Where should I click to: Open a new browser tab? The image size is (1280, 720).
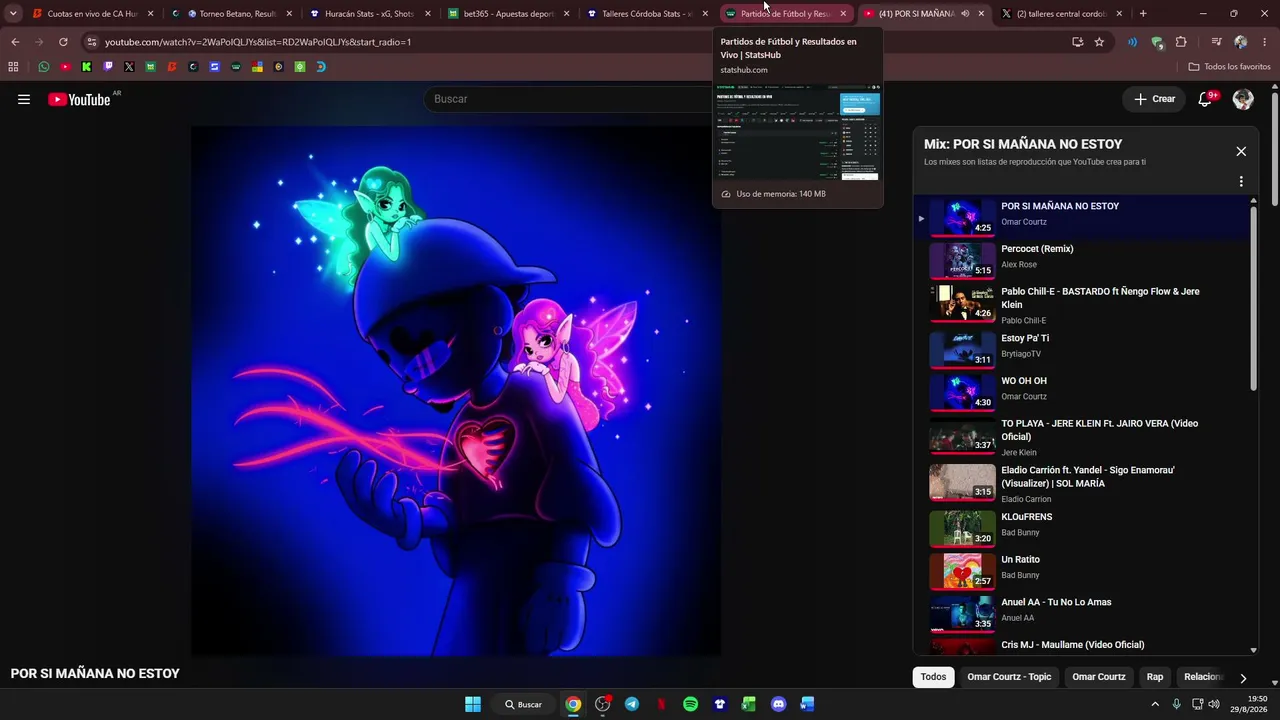pyautogui.click(x=1143, y=14)
